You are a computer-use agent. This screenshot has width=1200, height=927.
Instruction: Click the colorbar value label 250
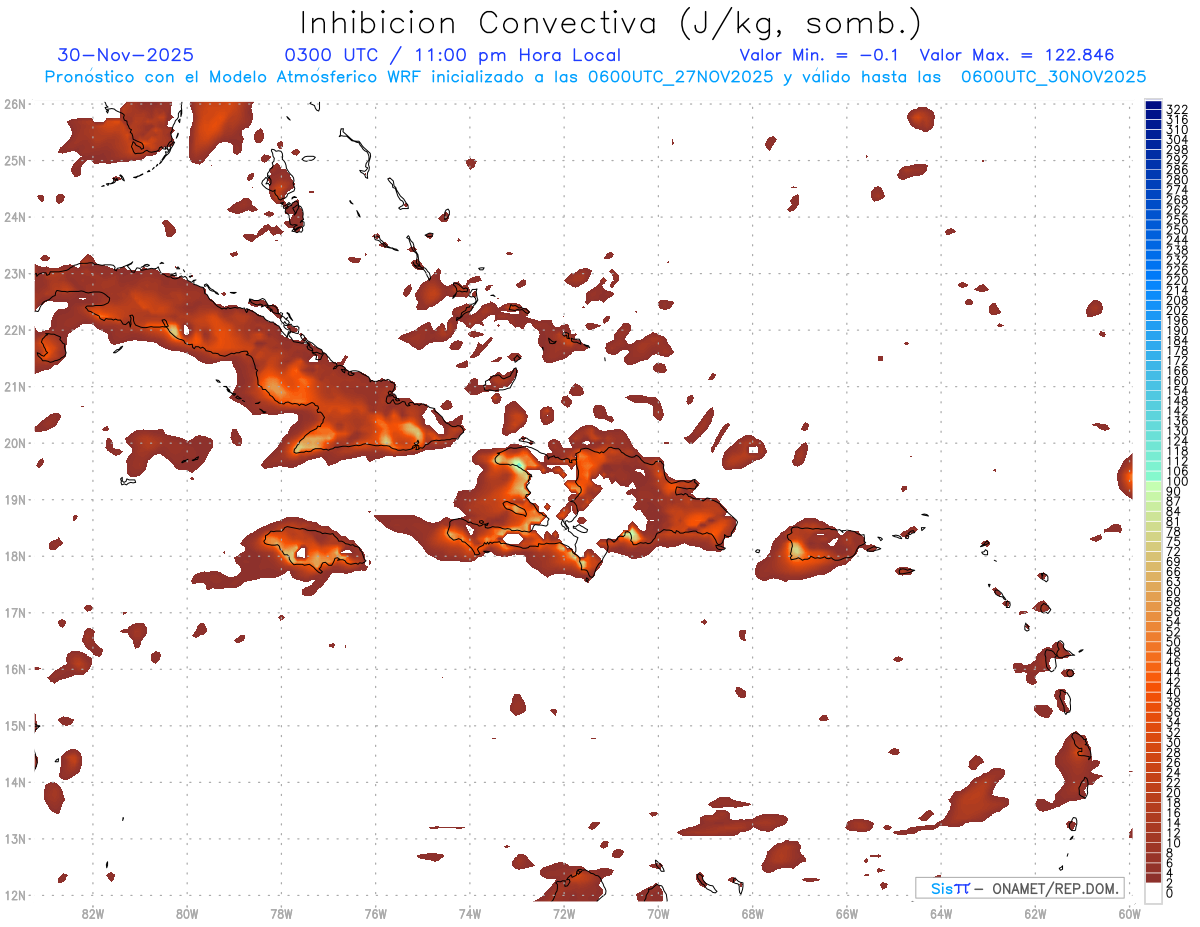pyautogui.click(x=1177, y=230)
